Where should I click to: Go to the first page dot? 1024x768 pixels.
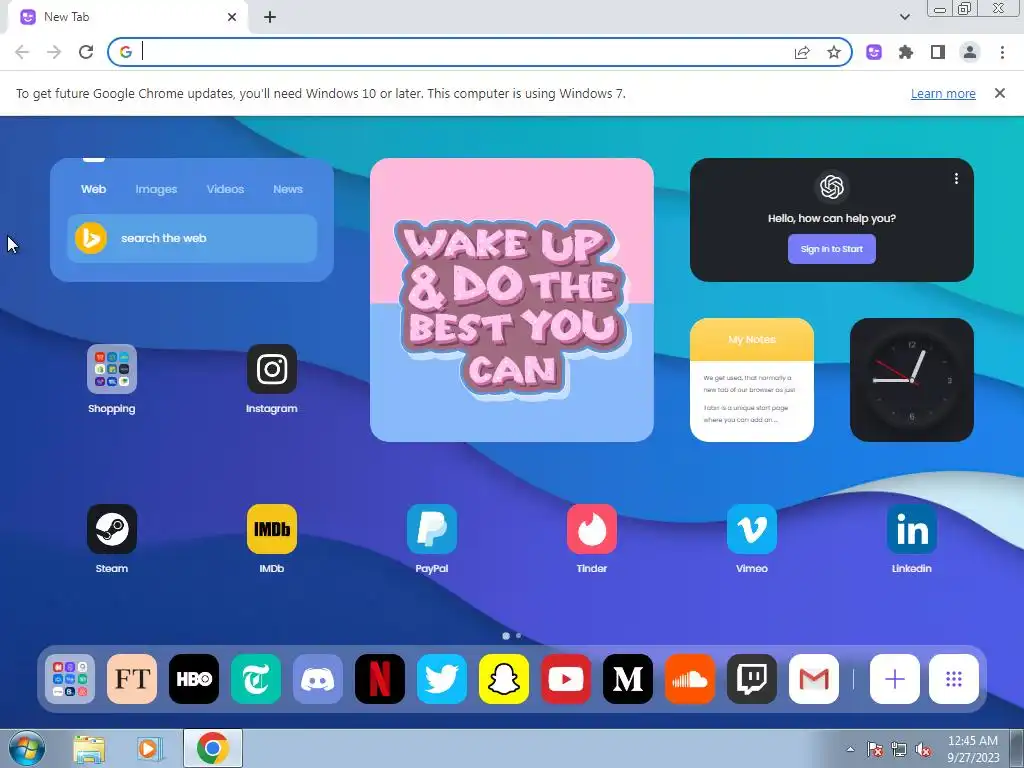[x=505, y=635]
